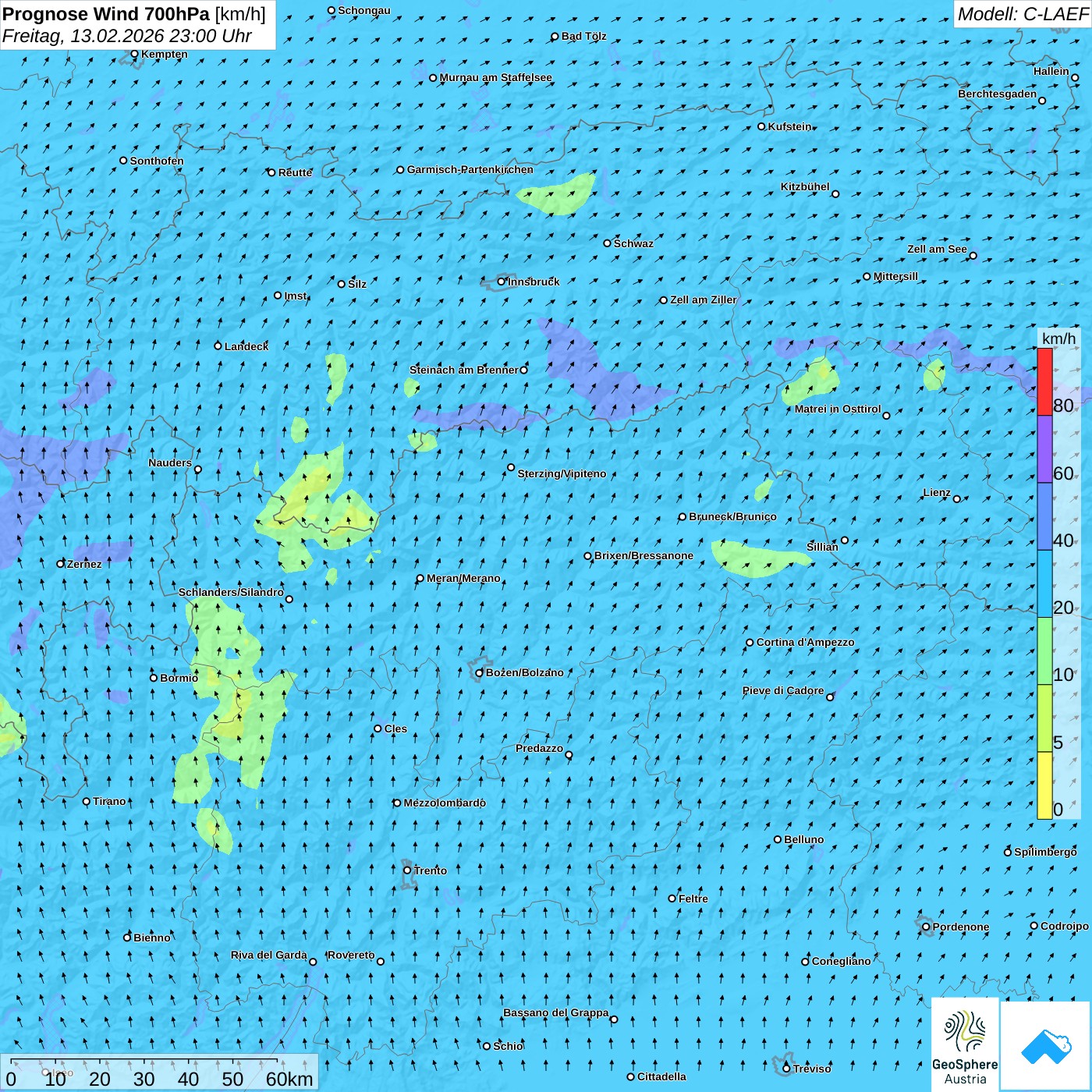This screenshot has width=1092, height=1092.
Task: Click the 'Prognose Wind 700hPa' title
Action: tap(106, 13)
